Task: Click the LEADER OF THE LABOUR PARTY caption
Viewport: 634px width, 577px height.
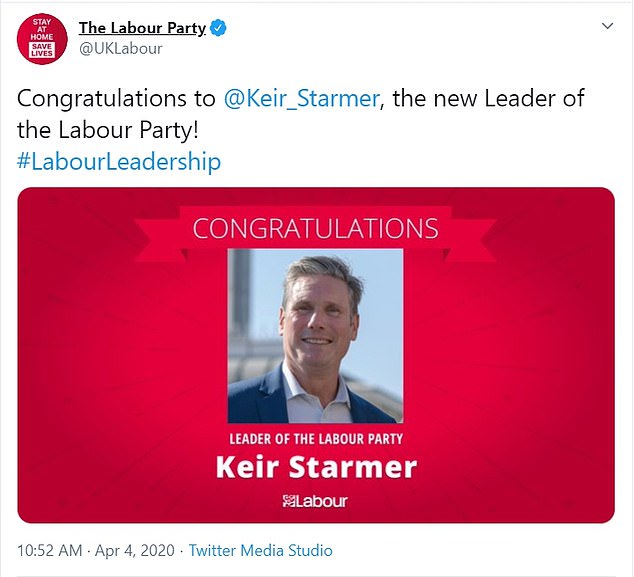Action: (x=316, y=439)
